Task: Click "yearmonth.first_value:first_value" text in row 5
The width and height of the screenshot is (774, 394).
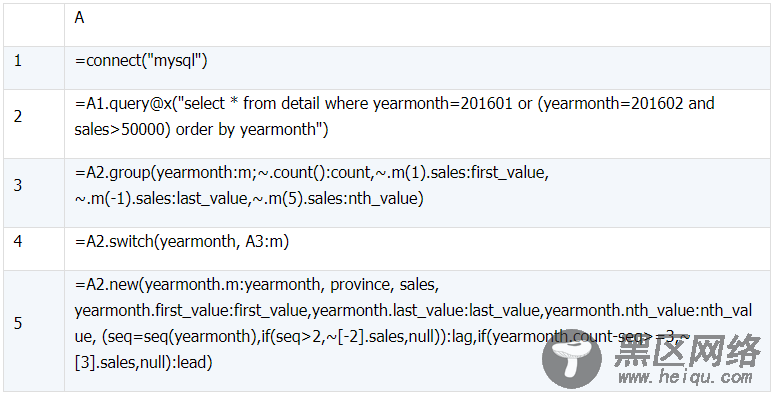Action: 192,311
